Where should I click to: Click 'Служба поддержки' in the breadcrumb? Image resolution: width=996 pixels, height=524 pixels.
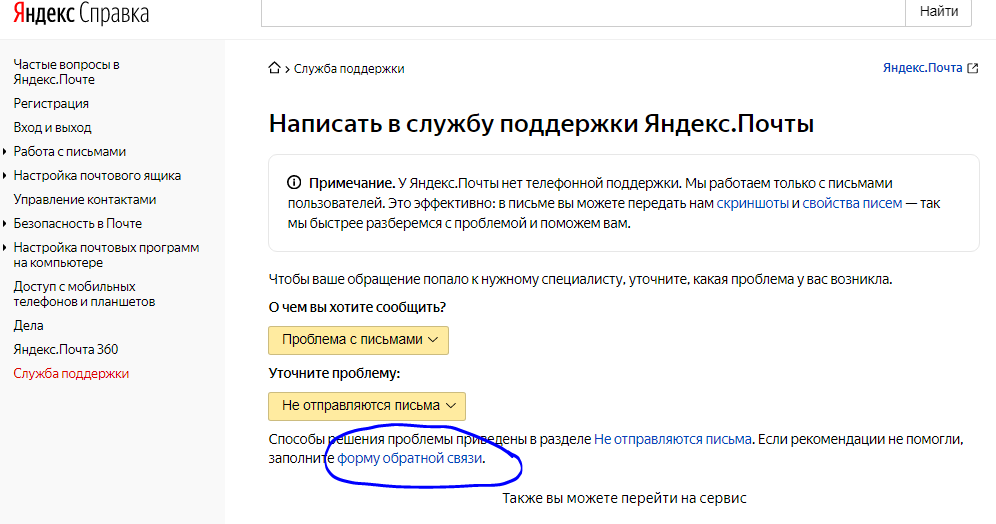[349, 69]
